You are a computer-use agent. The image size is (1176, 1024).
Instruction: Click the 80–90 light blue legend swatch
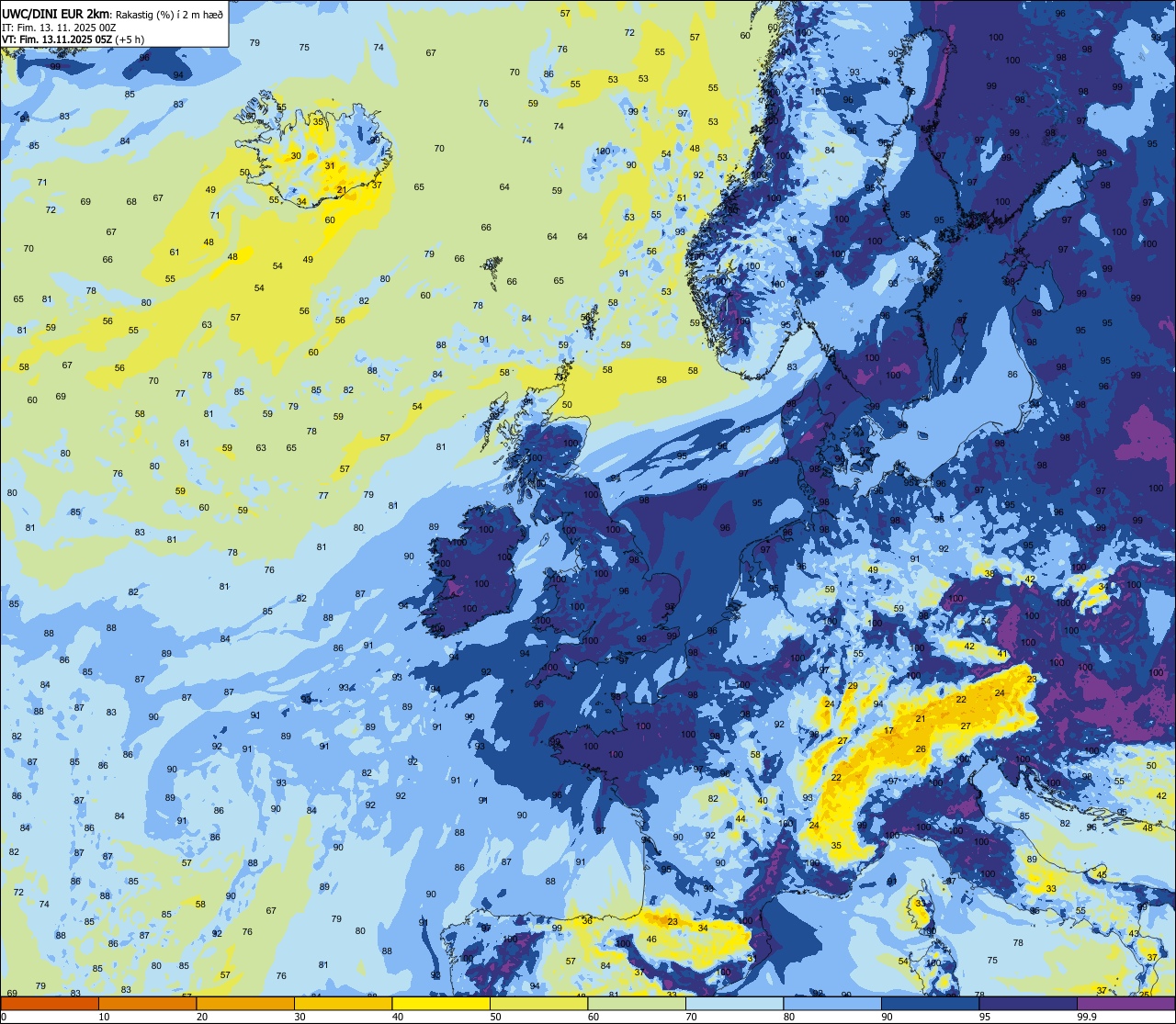[832, 1003]
